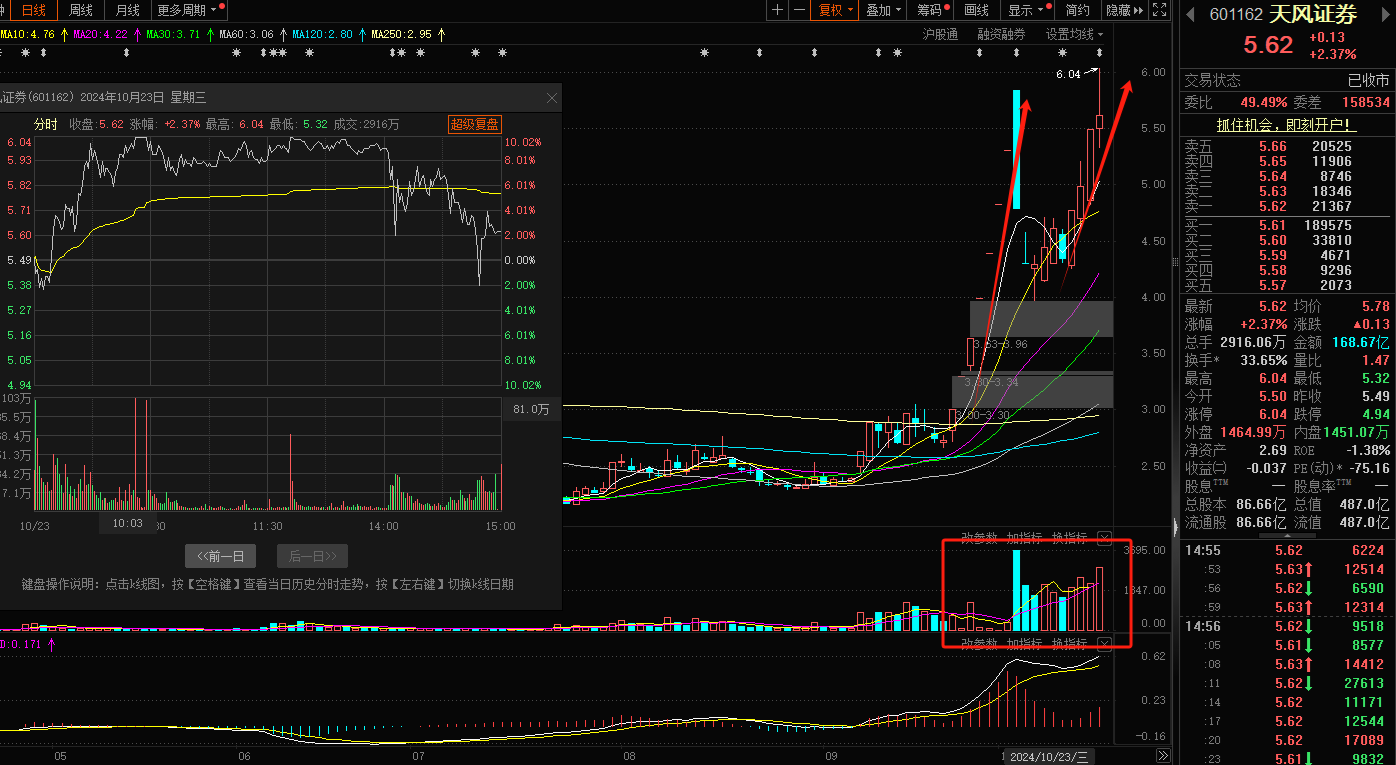Click volume panel 换指标
The height and width of the screenshot is (765, 1396).
[x=1069, y=538]
